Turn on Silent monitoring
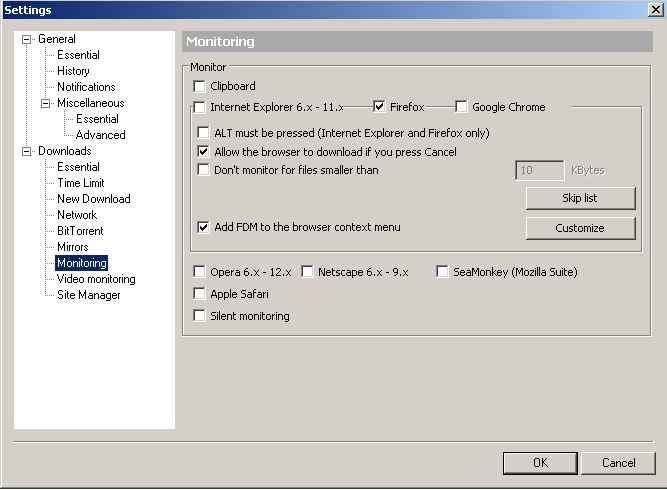 tap(199, 316)
